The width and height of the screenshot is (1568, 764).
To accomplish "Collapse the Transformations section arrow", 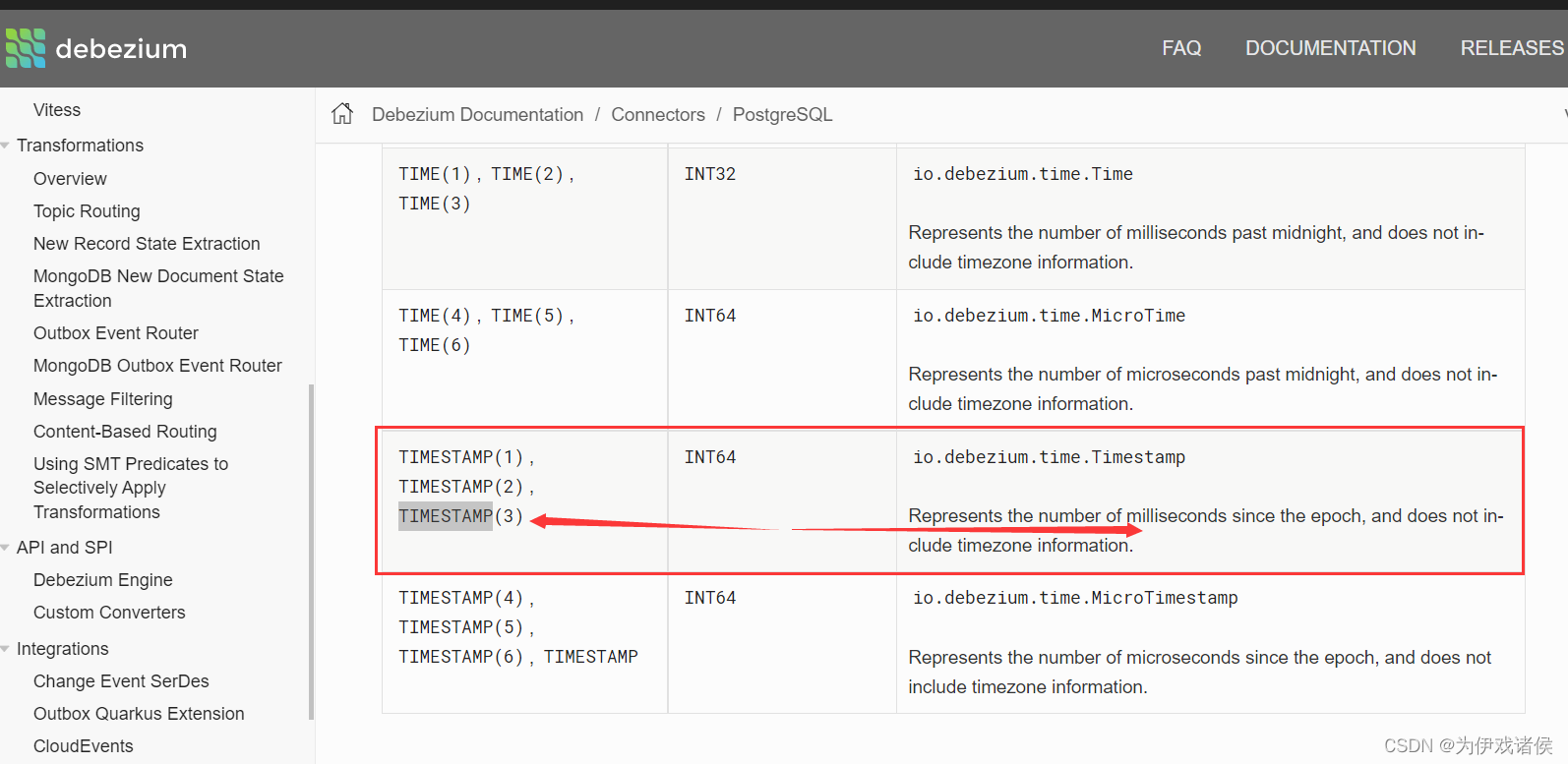I will click(6, 146).
